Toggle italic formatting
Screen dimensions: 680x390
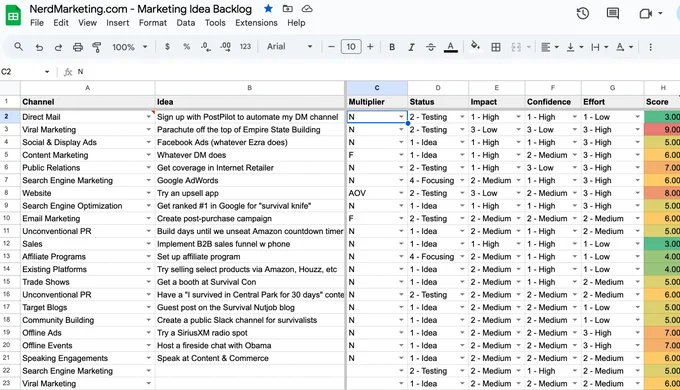[411, 47]
